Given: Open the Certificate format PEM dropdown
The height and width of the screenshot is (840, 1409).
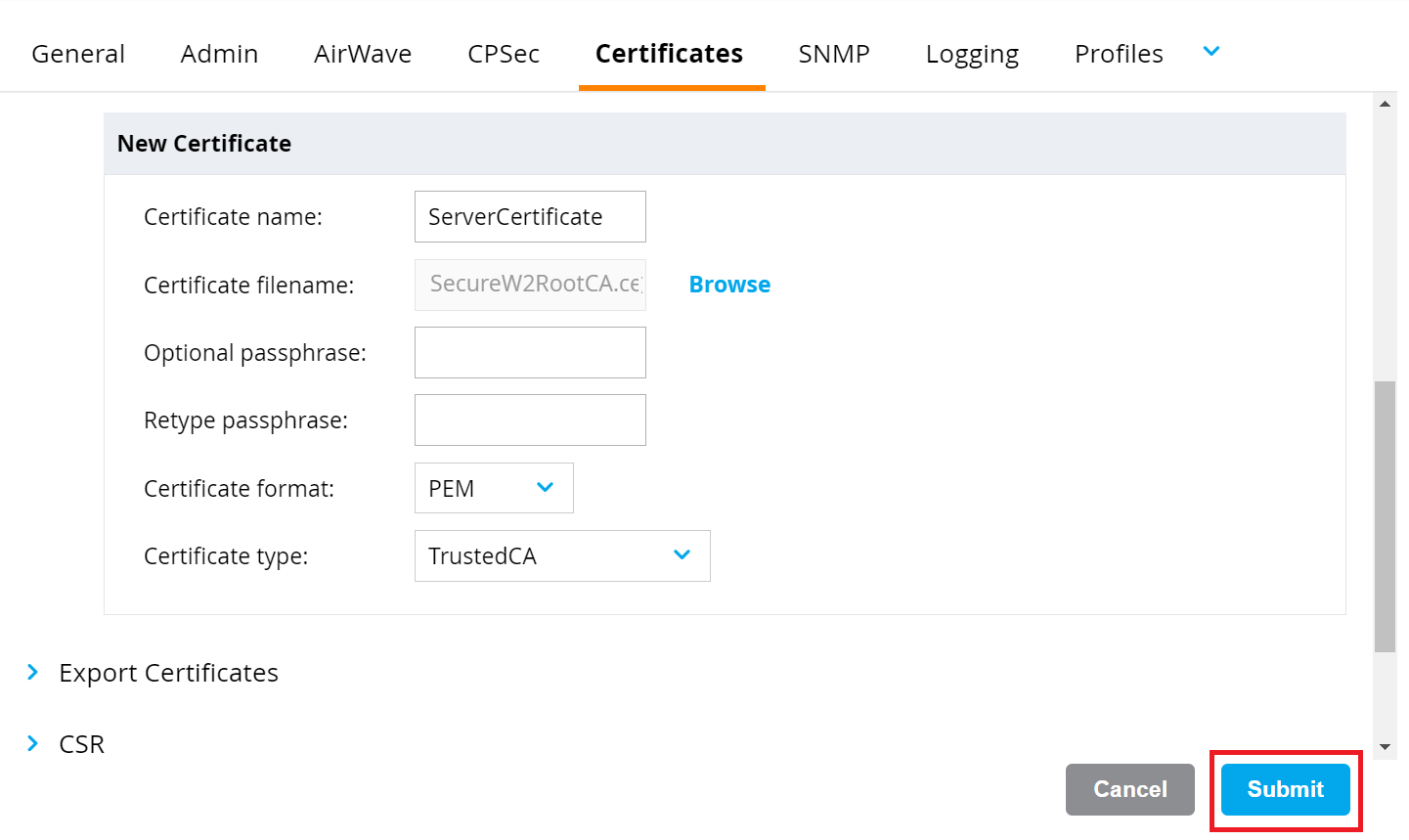Looking at the screenshot, I should (x=494, y=488).
